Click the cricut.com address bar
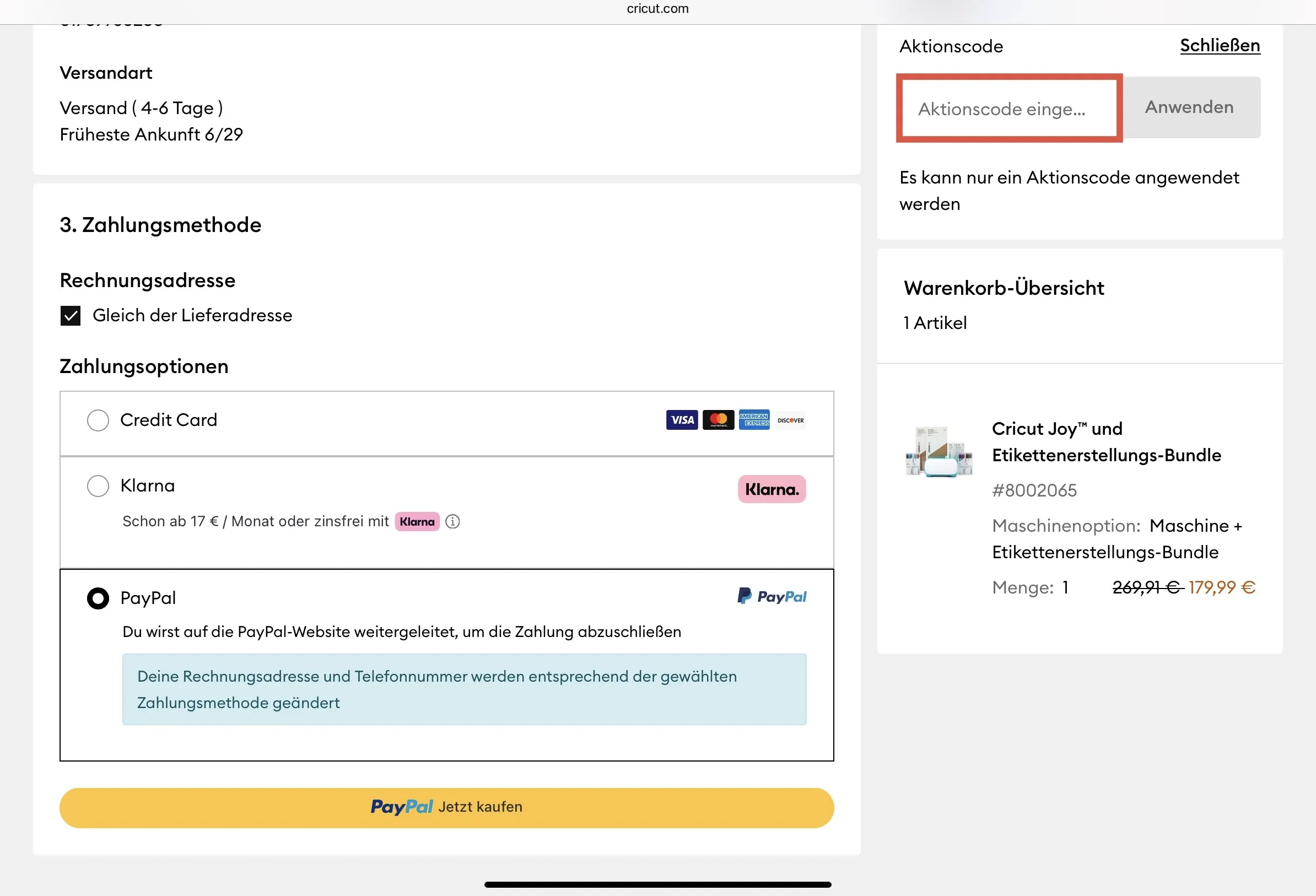Screen dimensions: 1316x896 [x=657, y=8]
